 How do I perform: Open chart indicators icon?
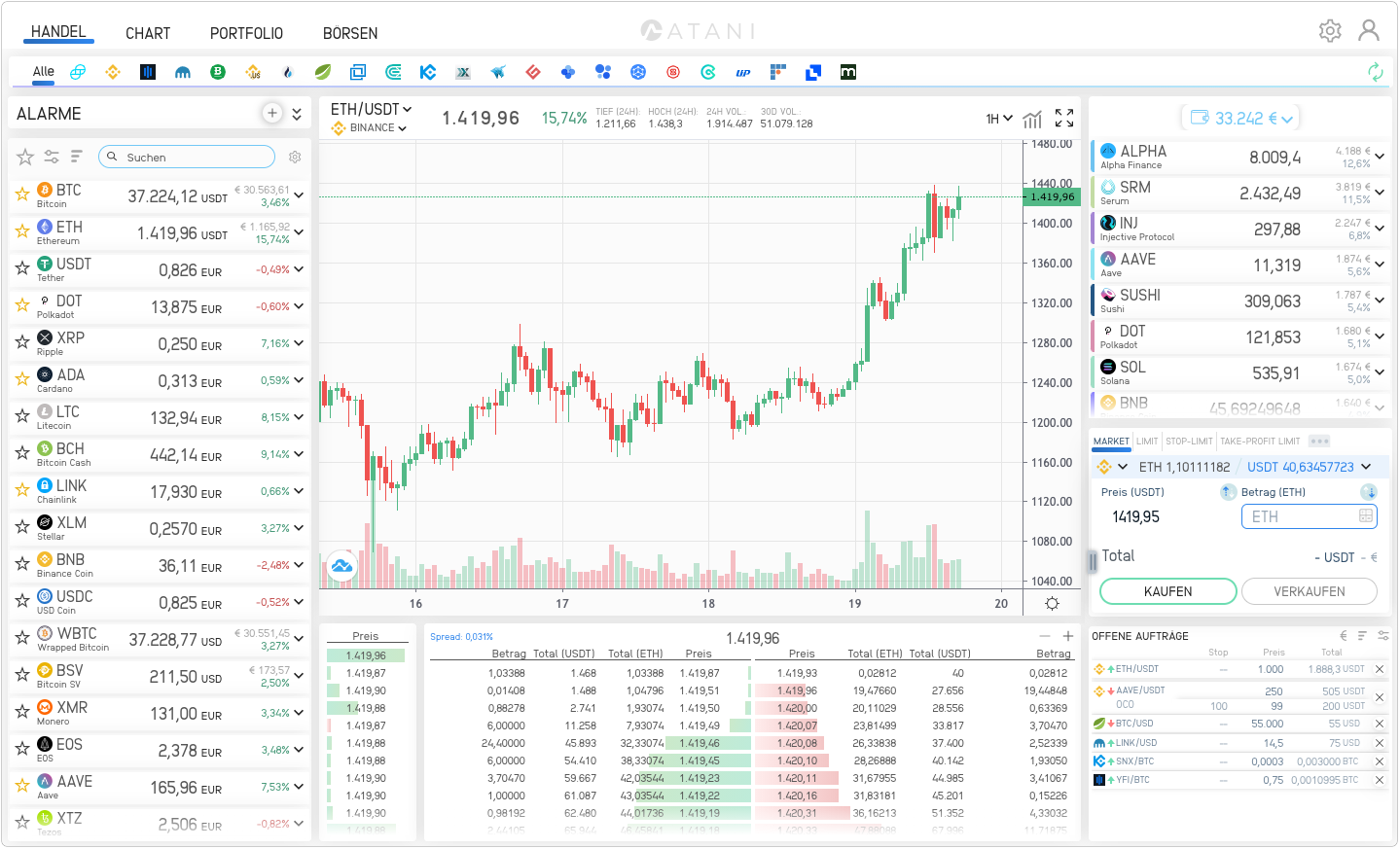tap(1033, 119)
